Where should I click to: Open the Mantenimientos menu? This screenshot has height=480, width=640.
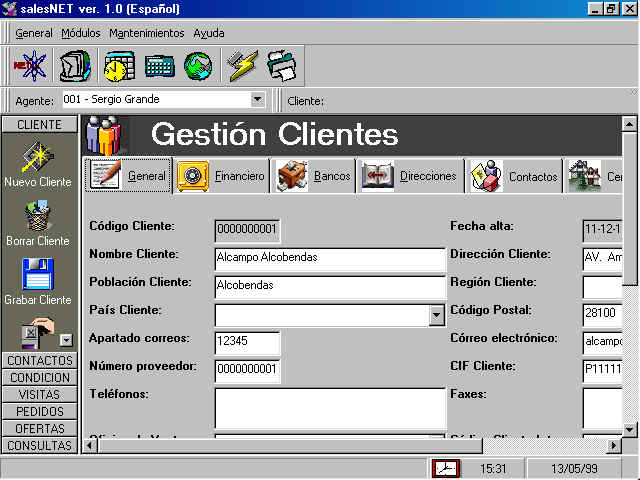pyautogui.click(x=147, y=33)
